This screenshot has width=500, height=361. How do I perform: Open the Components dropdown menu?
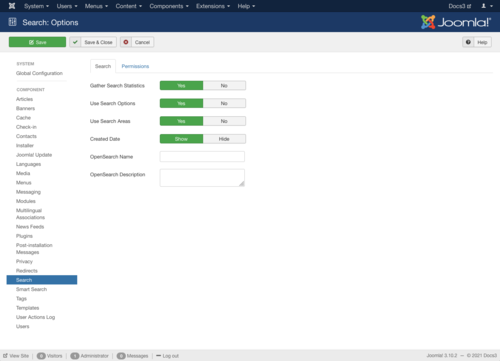(x=169, y=6)
